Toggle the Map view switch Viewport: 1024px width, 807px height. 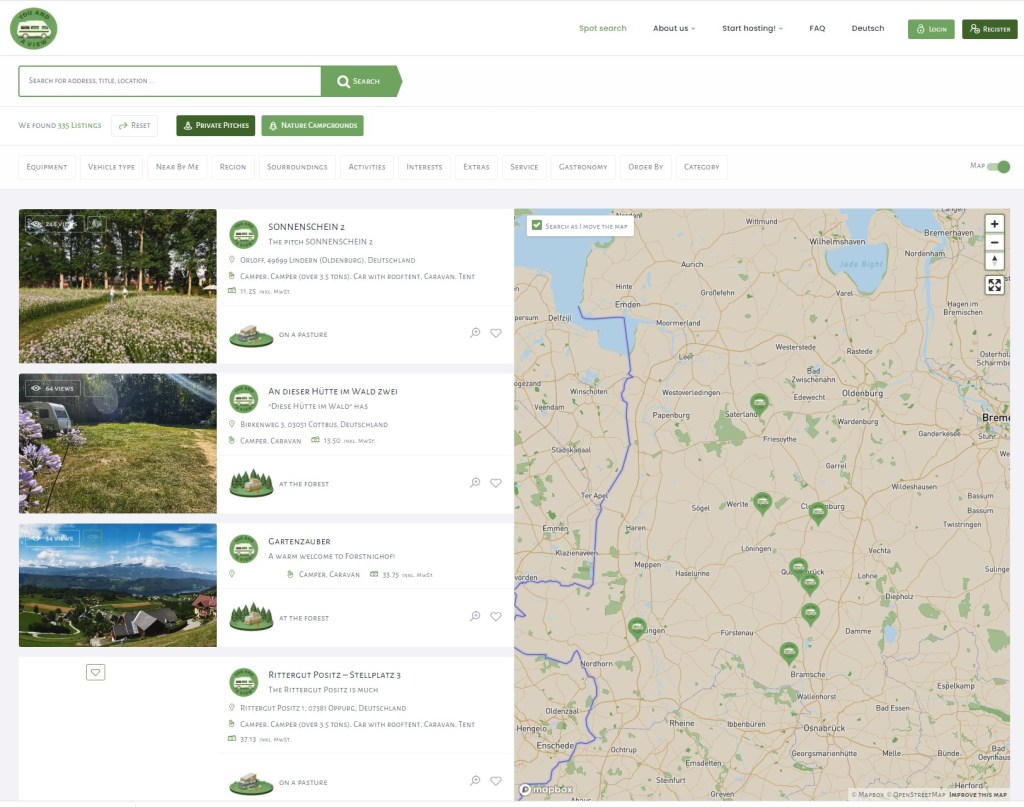point(998,167)
